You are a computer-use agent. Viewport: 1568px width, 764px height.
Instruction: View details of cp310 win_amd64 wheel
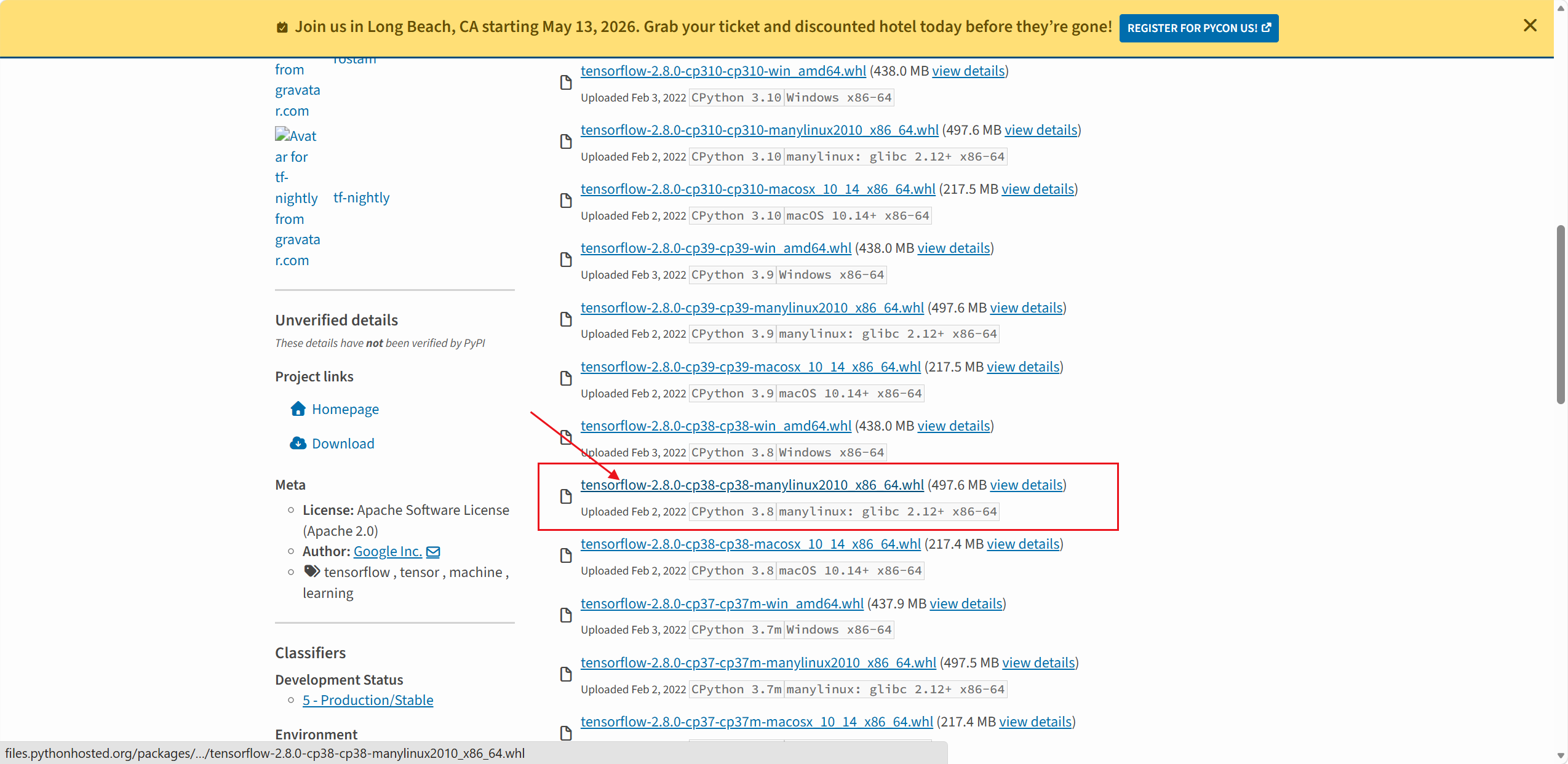click(x=968, y=71)
